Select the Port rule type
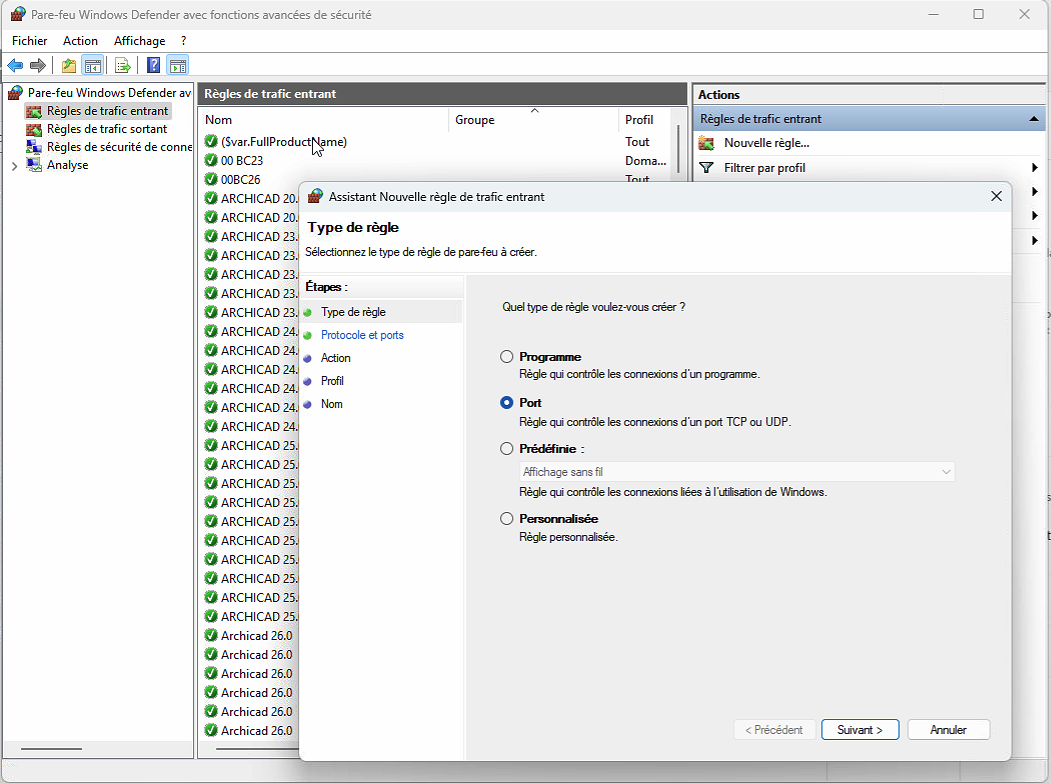Image resolution: width=1051 pixels, height=783 pixels. tap(507, 403)
